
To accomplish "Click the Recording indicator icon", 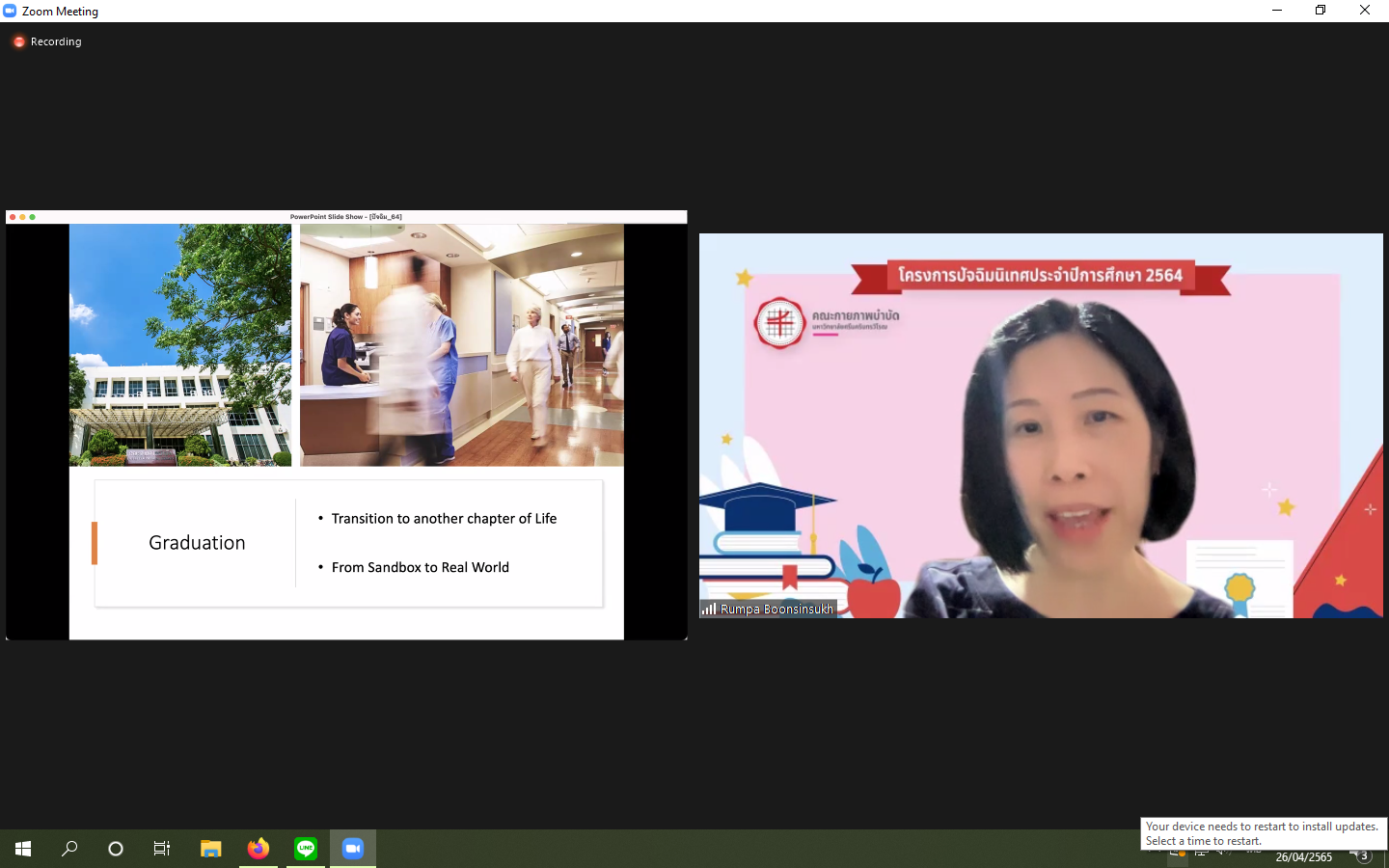I will (18, 41).
